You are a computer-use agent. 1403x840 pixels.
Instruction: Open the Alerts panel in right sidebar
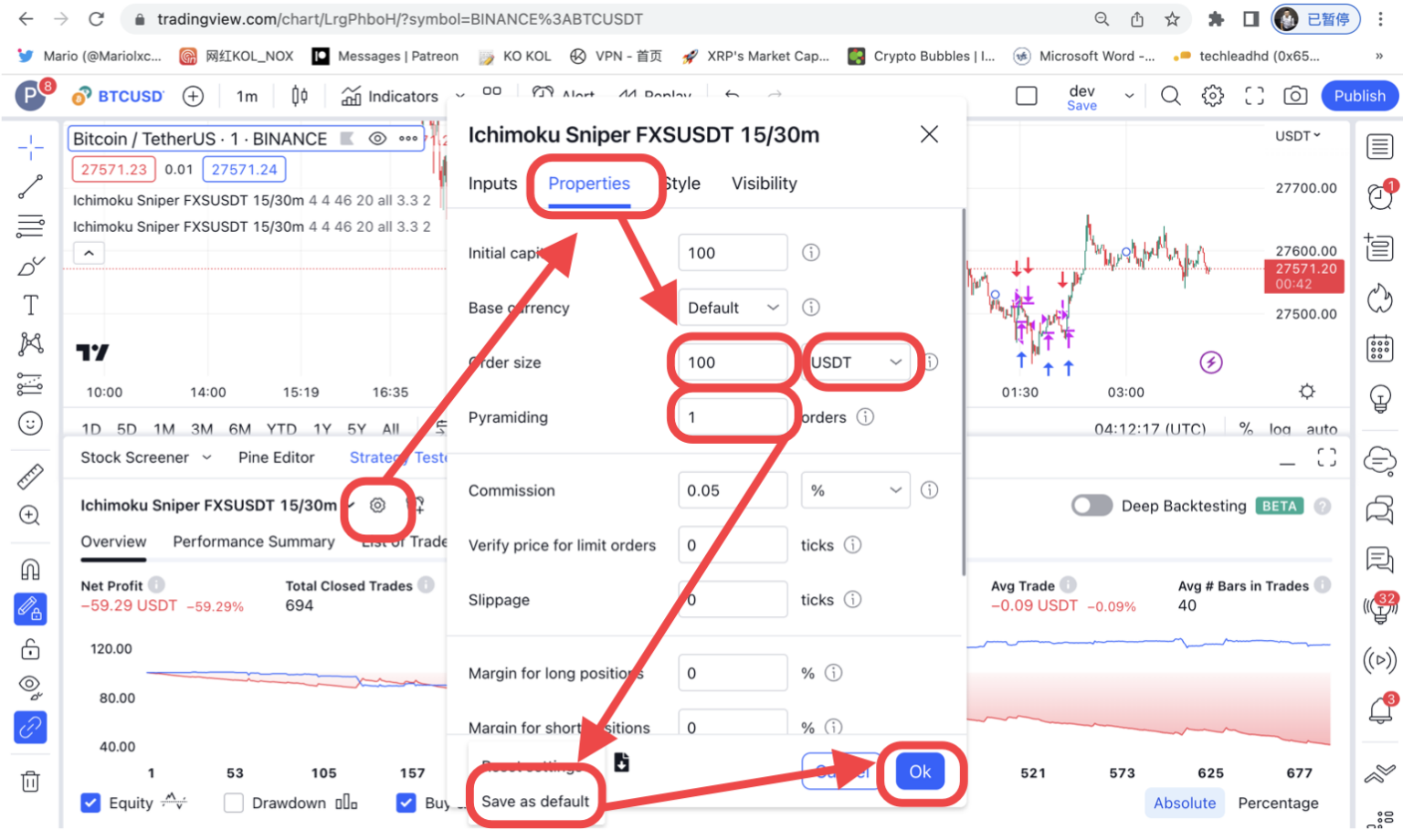pyautogui.click(x=1379, y=196)
